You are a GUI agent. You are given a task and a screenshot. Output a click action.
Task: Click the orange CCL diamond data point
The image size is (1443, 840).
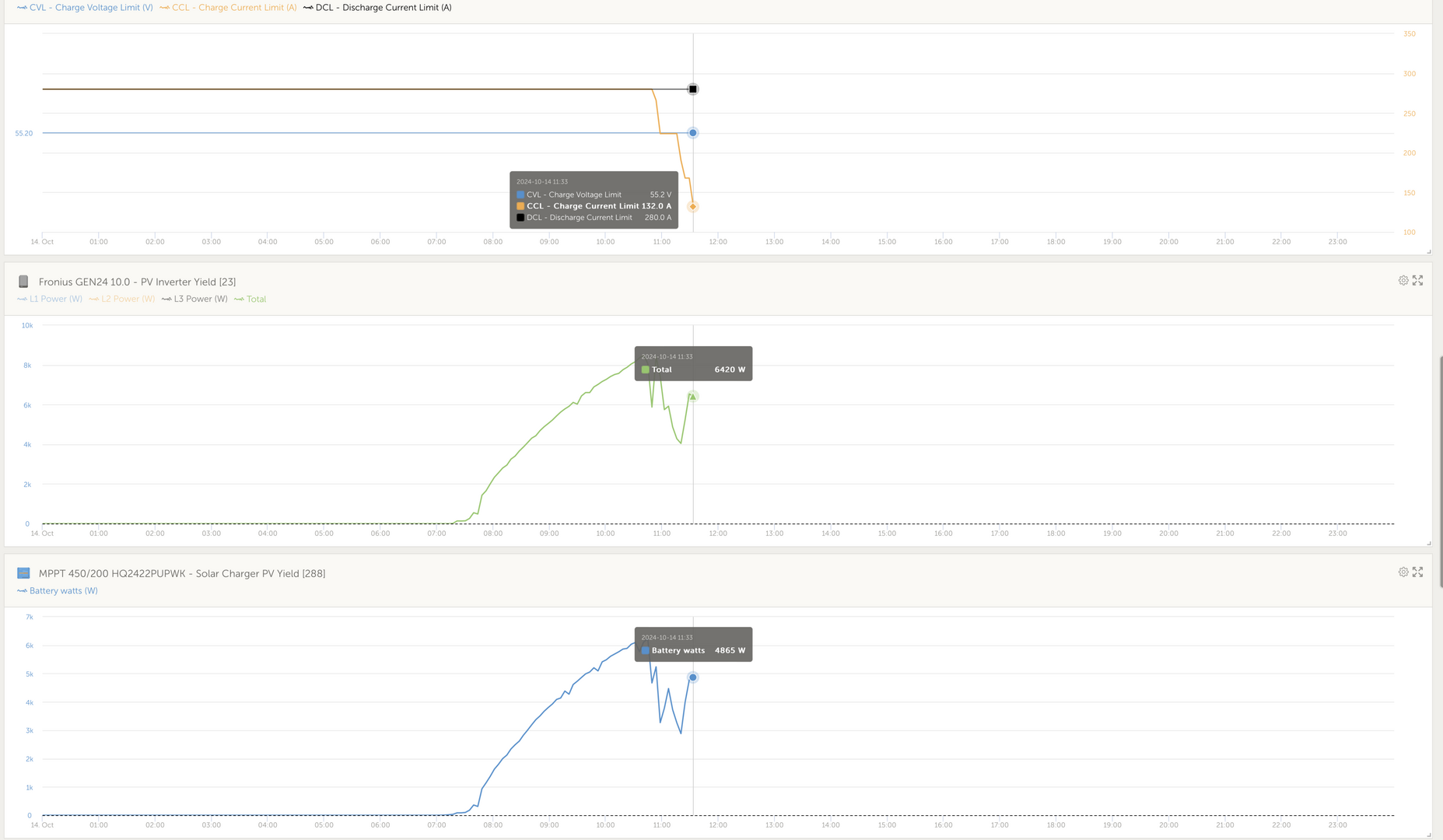pos(693,207)
